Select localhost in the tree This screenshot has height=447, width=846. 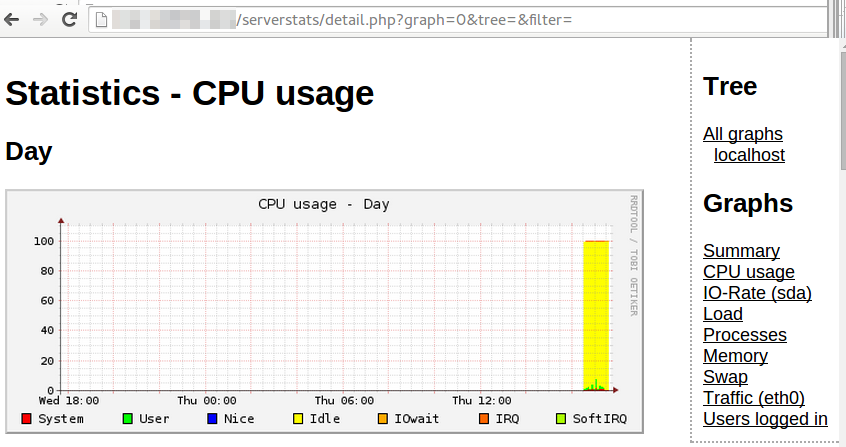tap(749, 155)
